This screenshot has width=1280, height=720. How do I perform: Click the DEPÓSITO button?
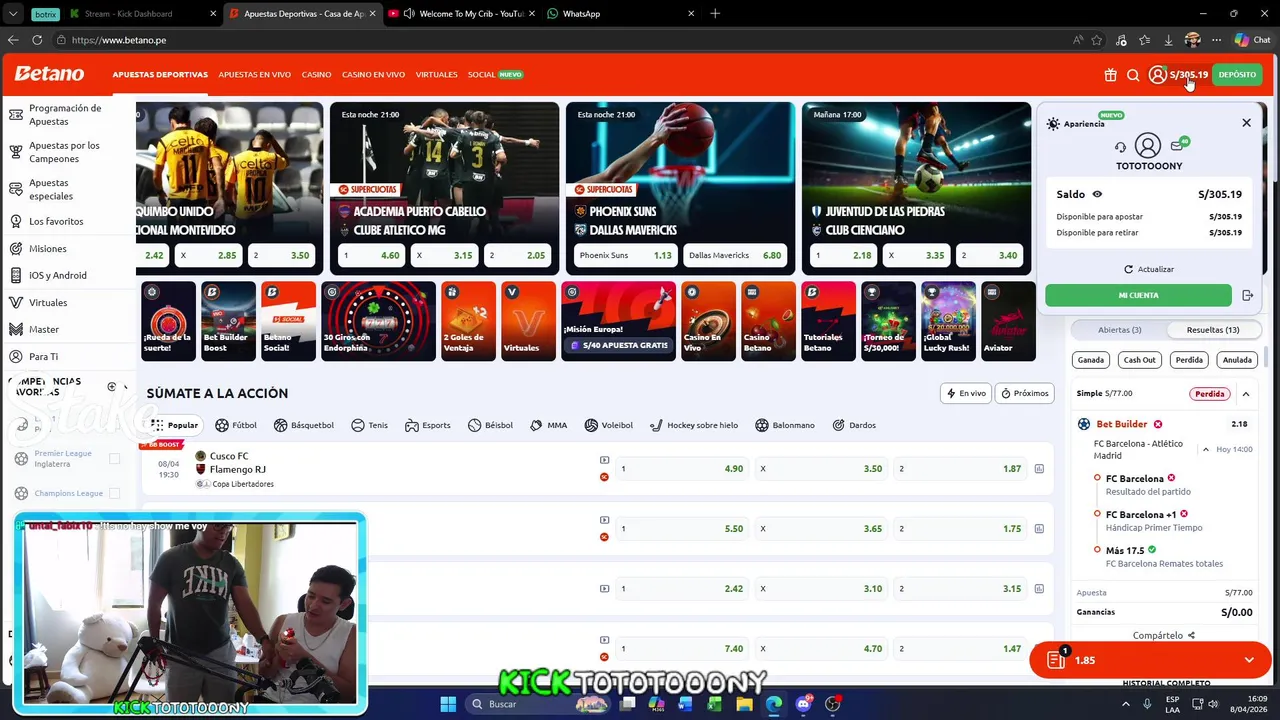point(1237,75)
